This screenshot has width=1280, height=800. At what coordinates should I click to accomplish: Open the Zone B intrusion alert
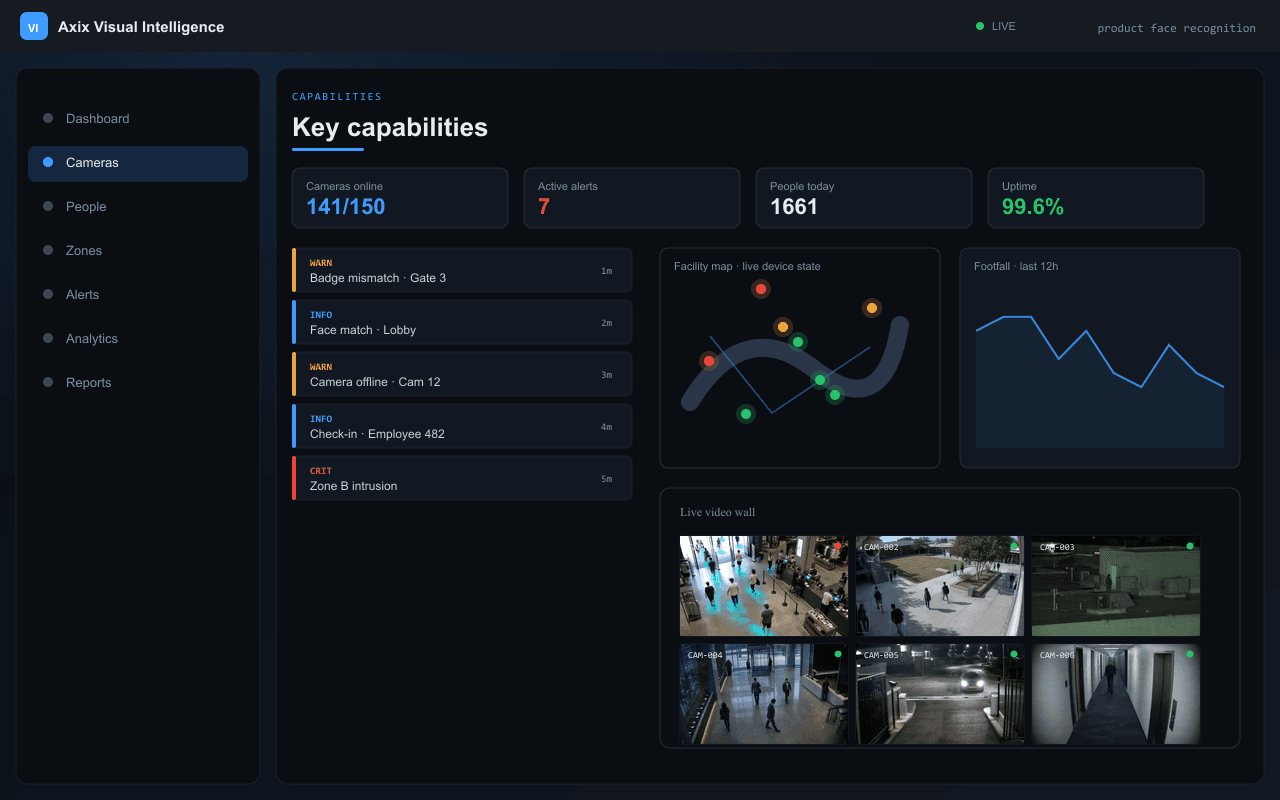coord(462,478)
